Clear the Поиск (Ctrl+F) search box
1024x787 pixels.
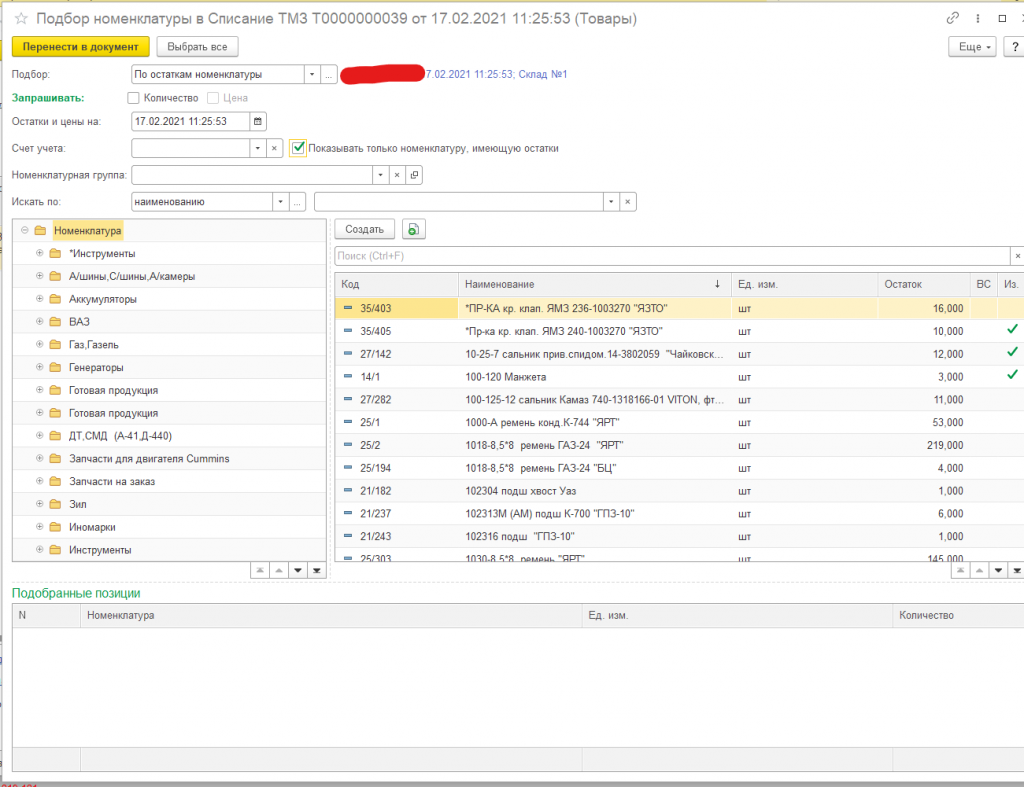1017,256
